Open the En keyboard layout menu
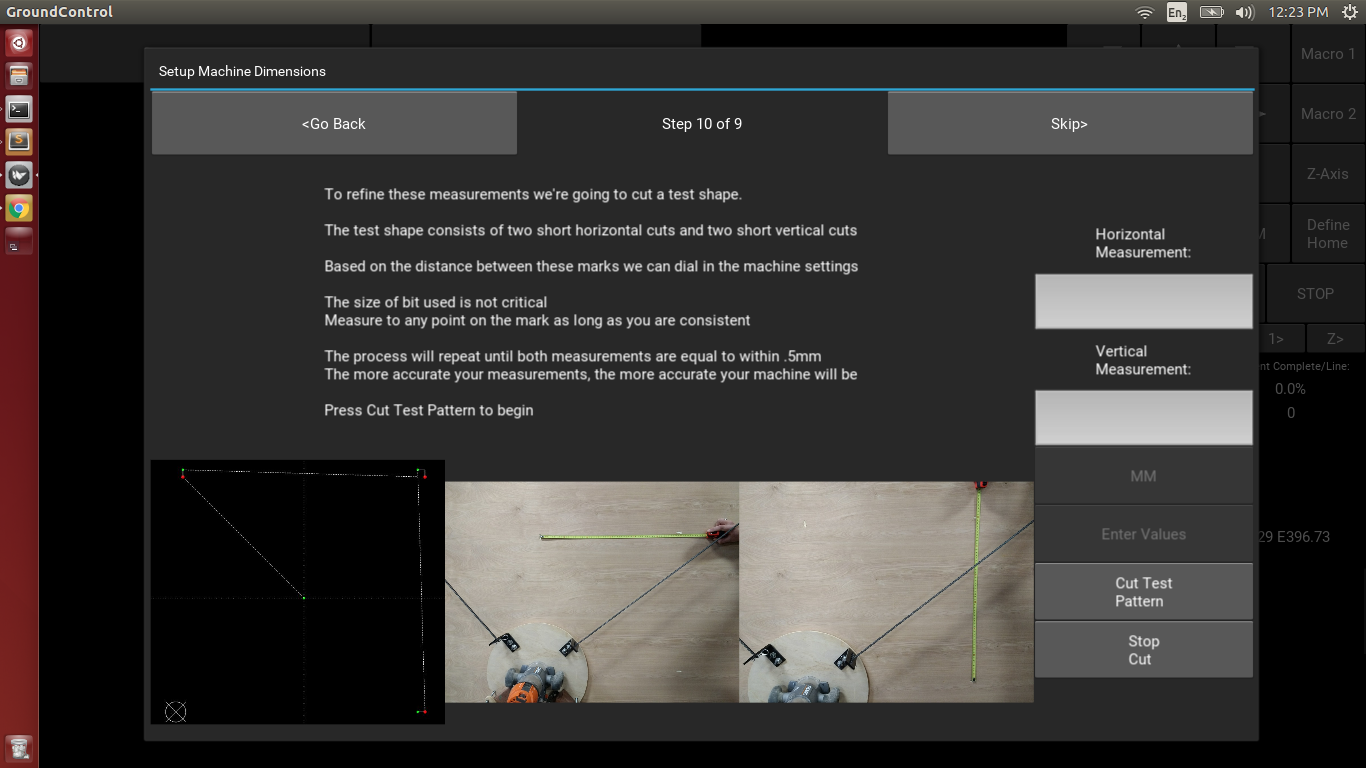1366x768 pixels. tap(1175, 12)
